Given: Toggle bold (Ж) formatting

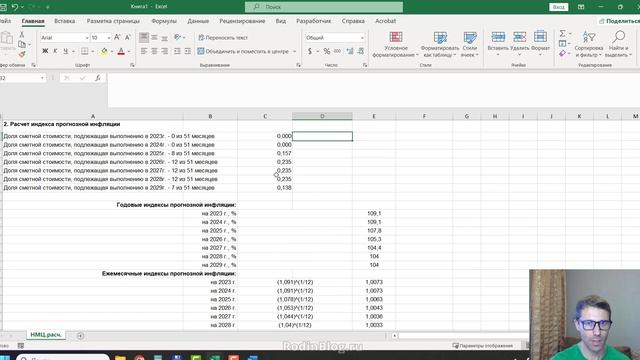Looking at the screenshot, I should 45,51.
